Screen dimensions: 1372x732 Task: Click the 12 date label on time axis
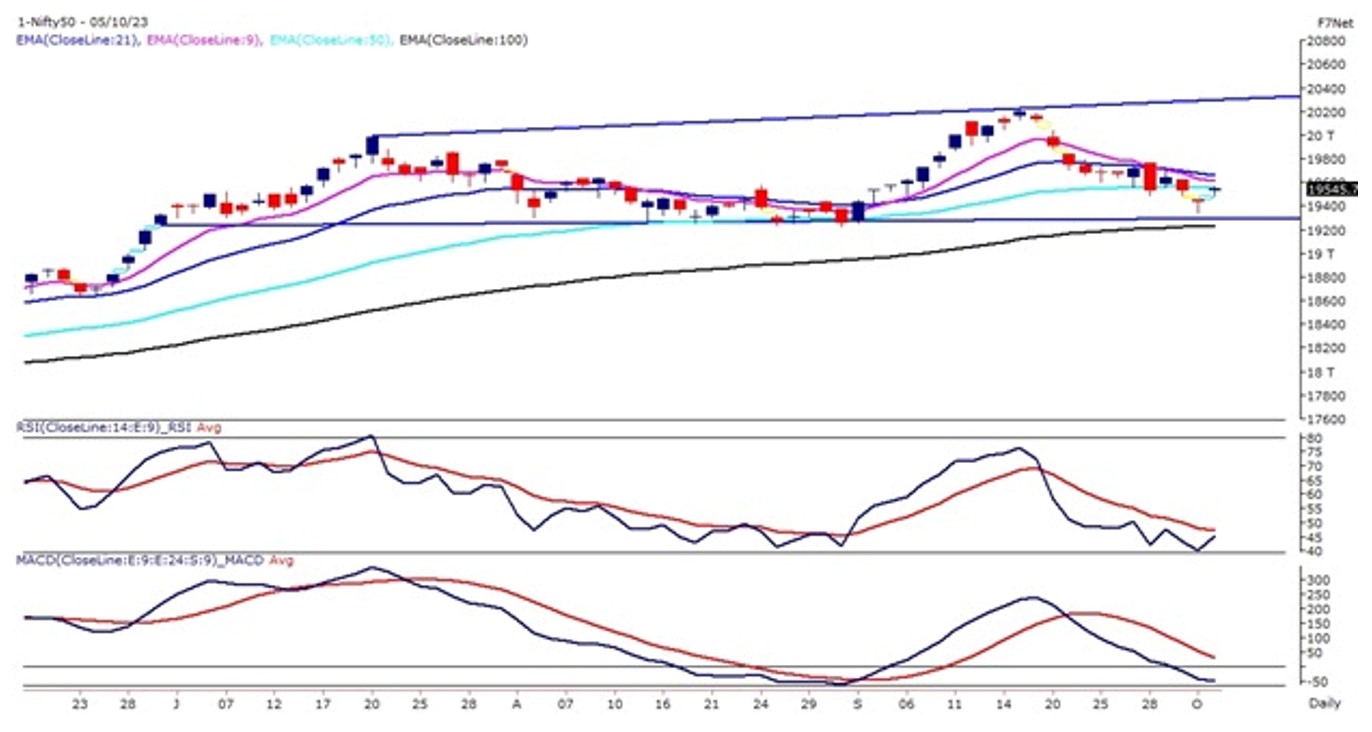click(274, 704)
